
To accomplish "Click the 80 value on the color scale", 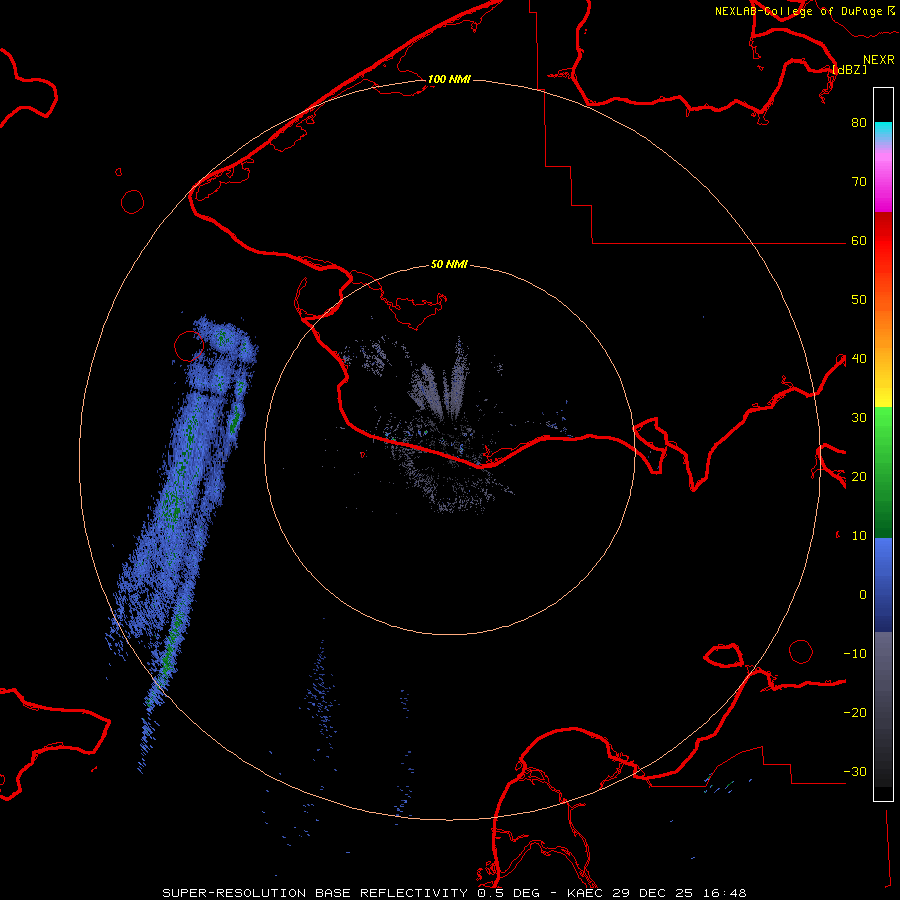I will click(x=859, y=122).
